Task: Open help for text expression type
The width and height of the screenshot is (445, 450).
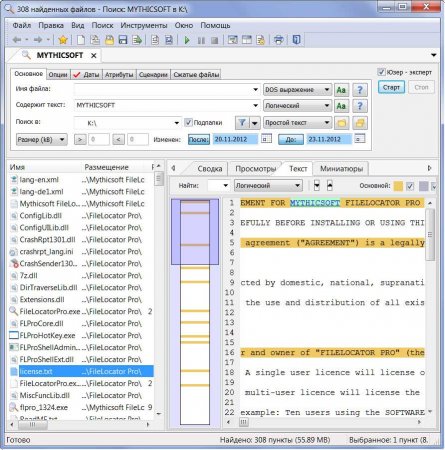Action: tap(360, 106)
